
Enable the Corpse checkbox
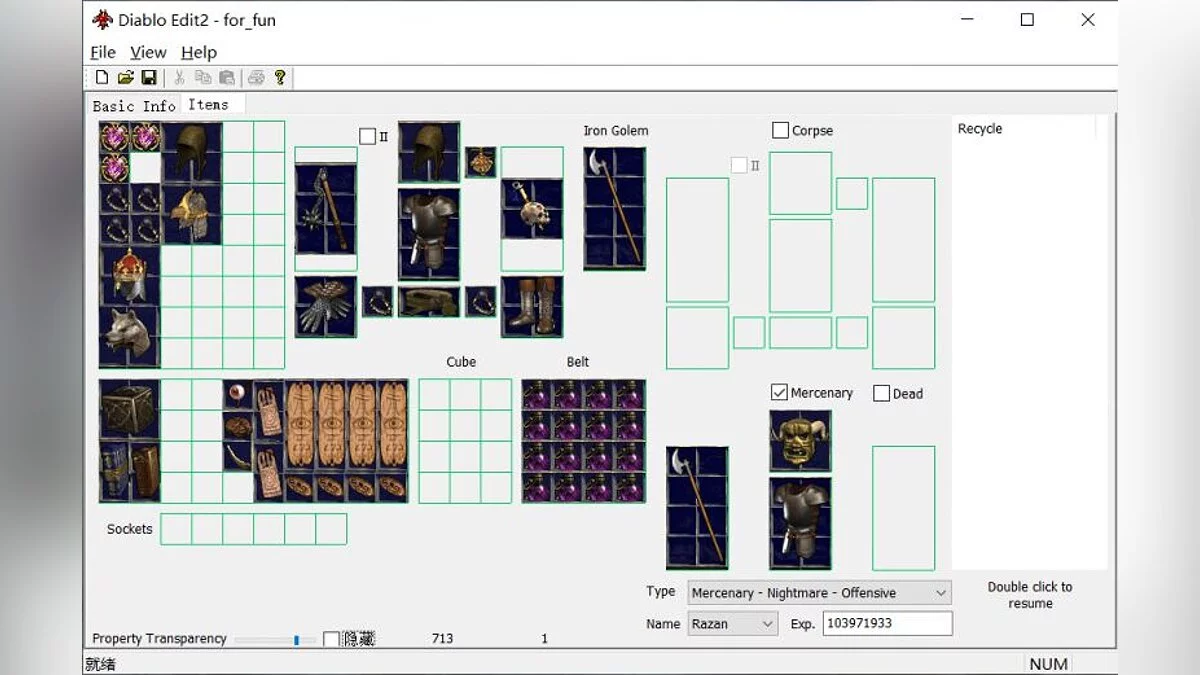781,131
